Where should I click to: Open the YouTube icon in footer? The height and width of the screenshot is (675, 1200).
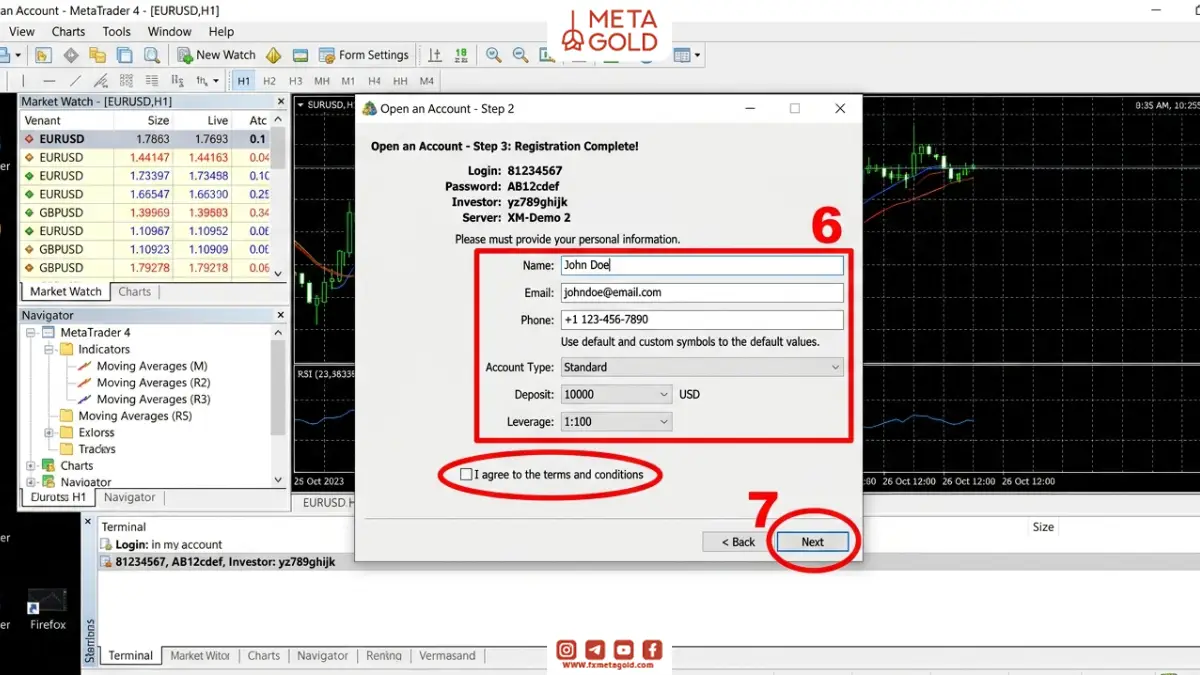click(x=624, y=649)
